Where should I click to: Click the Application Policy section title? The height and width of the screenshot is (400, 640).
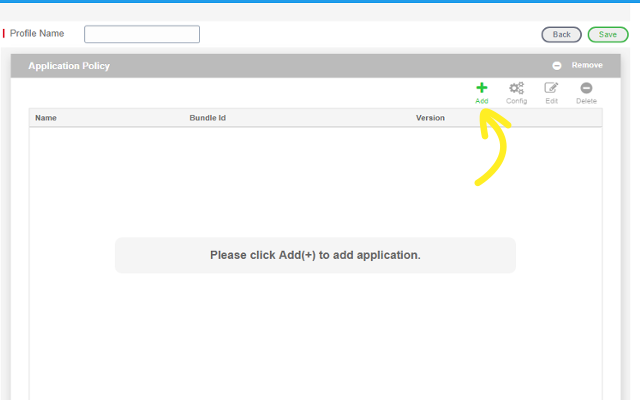click(69, 66)
